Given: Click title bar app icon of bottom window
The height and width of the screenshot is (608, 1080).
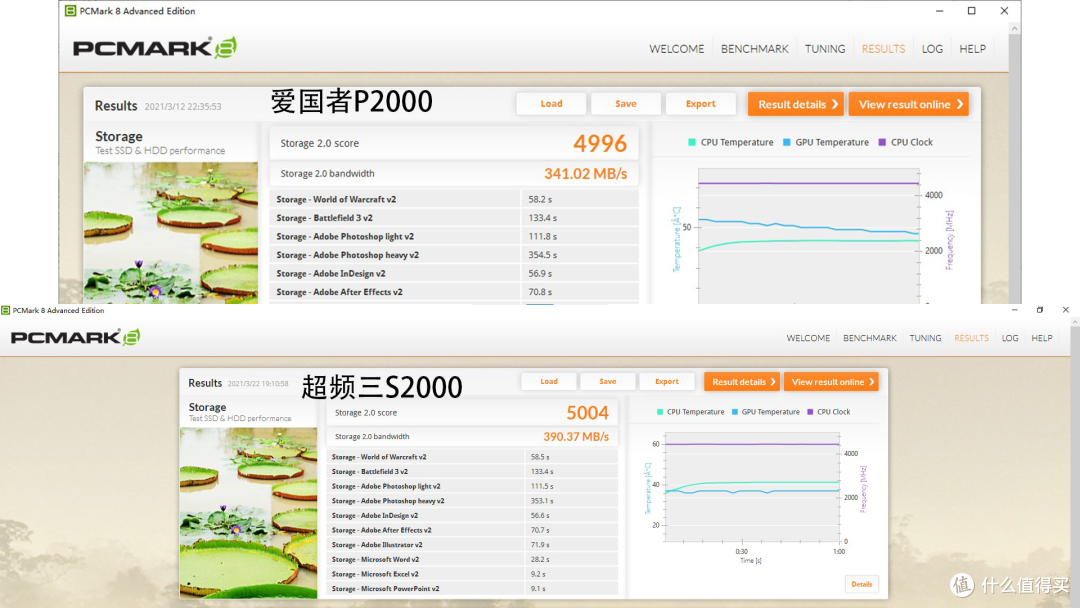Looking at the screenshot, I should tap(6, 311).
